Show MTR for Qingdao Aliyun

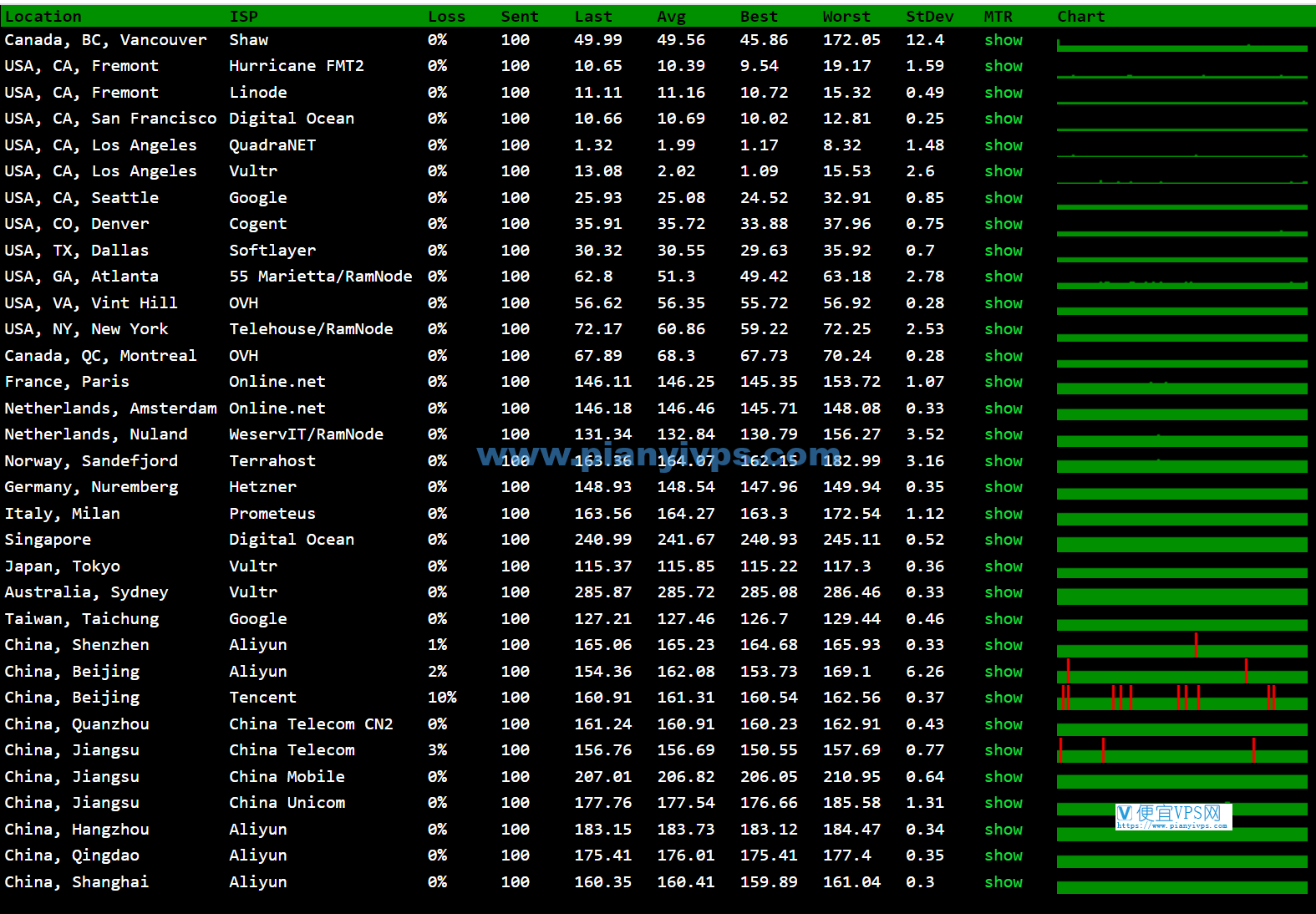1003,856
